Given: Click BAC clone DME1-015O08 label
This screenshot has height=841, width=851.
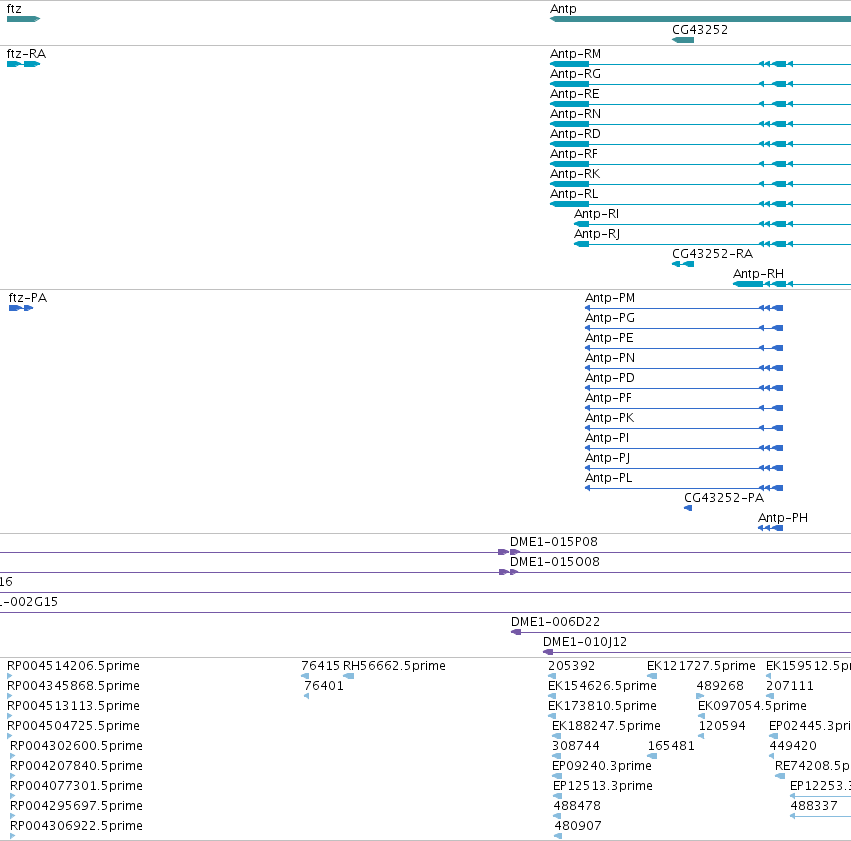Looking at the screenshot, I should click(555, 562).
